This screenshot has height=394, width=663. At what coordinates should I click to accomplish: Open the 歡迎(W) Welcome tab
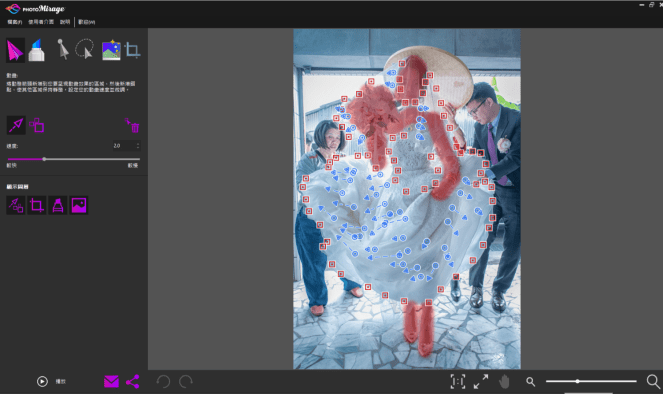87,22
